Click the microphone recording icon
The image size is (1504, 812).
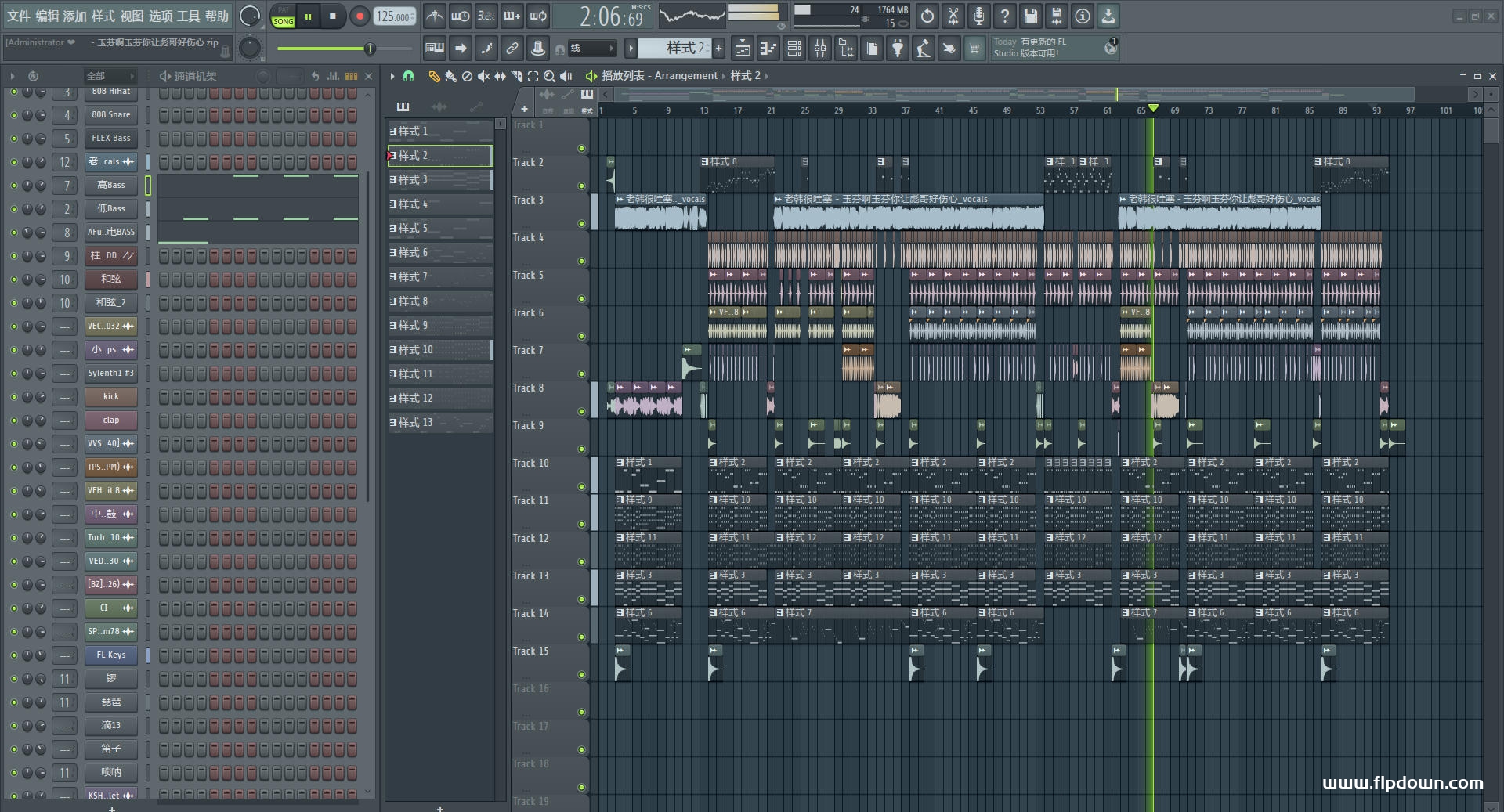coord(979,16)
